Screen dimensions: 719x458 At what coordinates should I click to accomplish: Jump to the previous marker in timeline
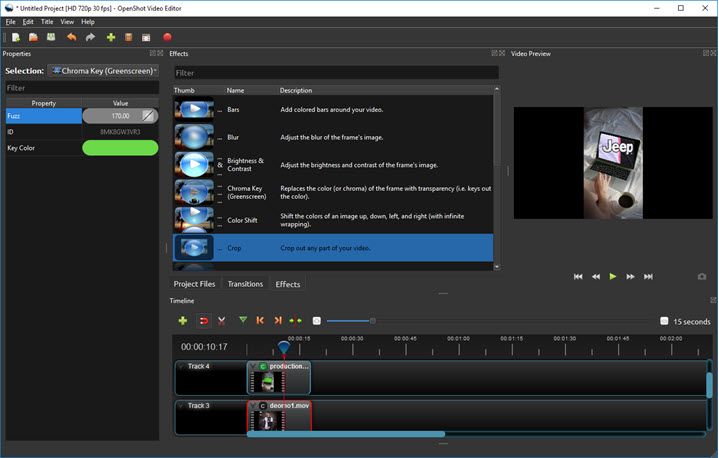click(260, 321)
